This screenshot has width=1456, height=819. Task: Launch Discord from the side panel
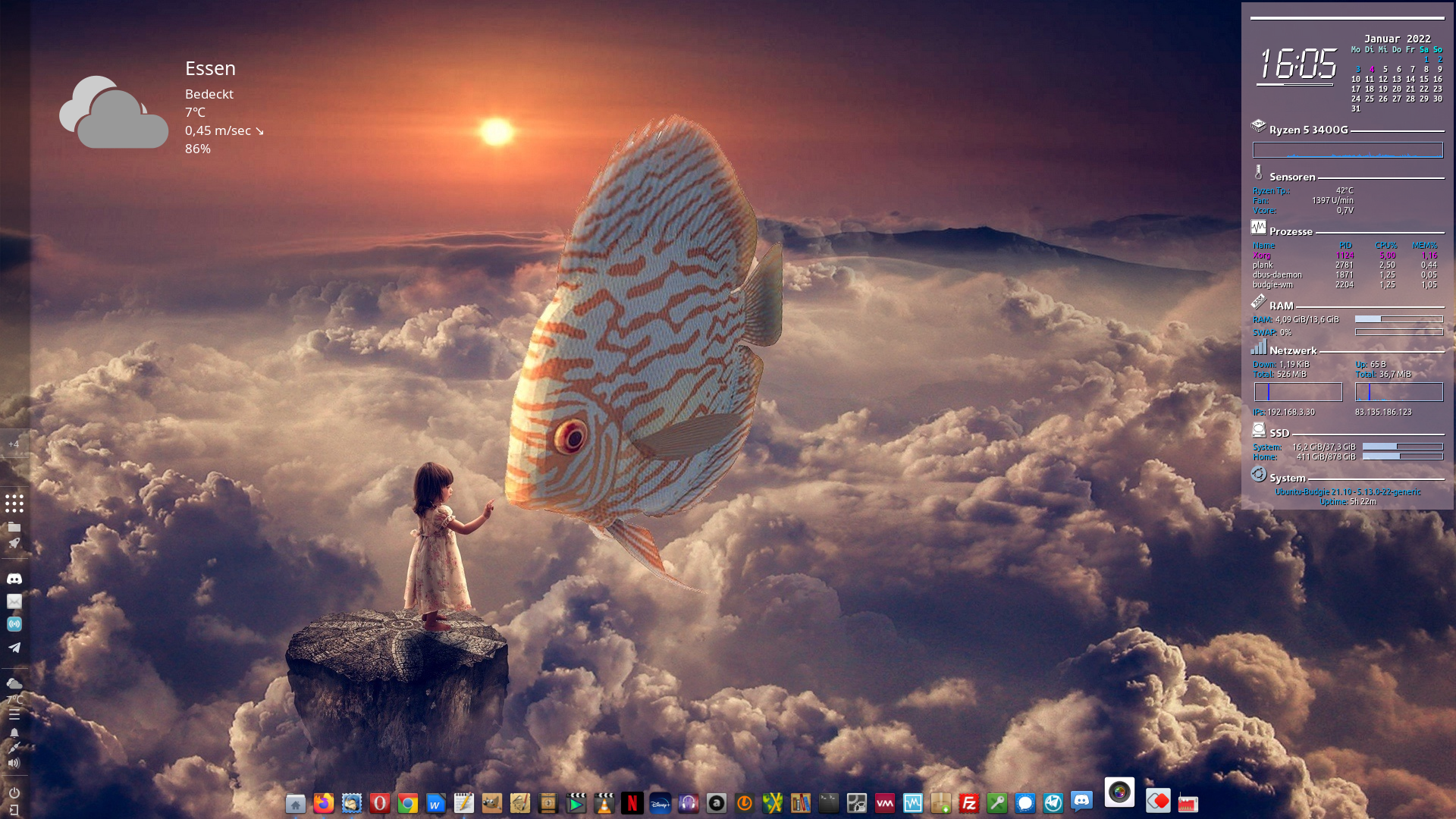click(x=14, y=577)
